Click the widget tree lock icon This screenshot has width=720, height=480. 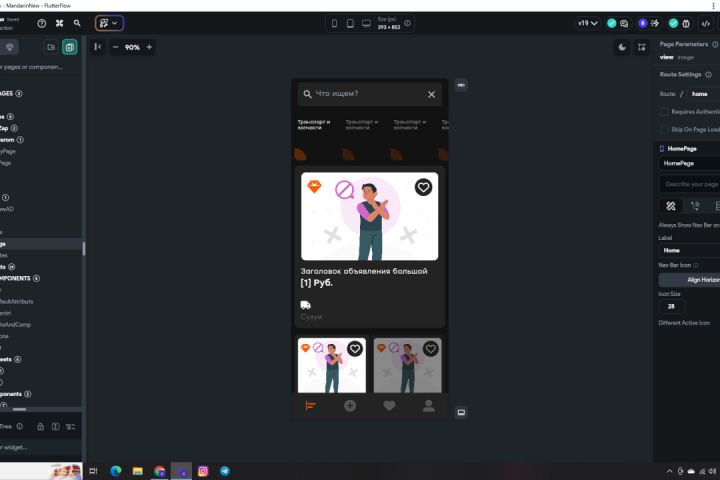click(x=40, y=426)
